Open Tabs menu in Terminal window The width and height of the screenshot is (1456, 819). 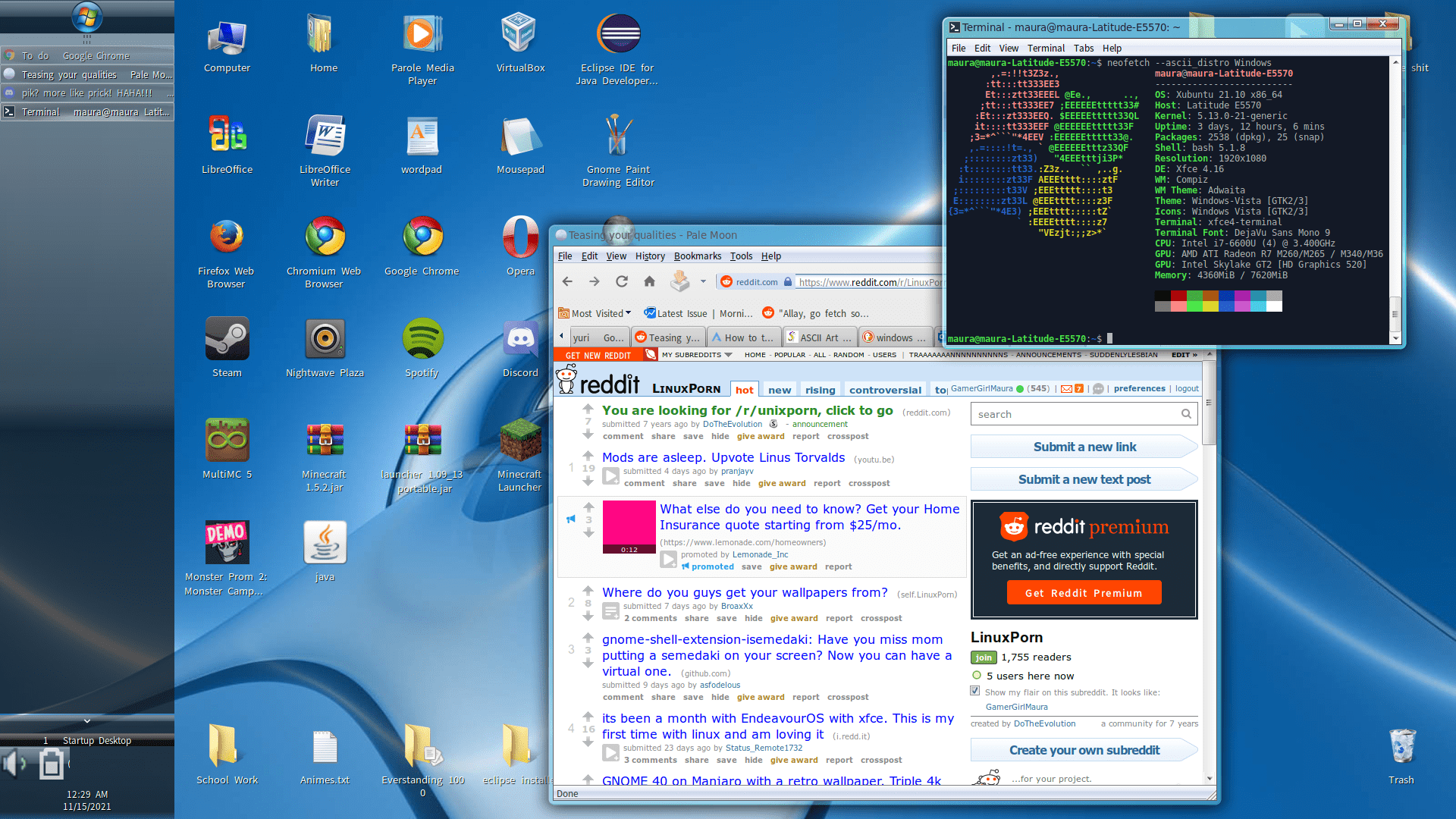coord(1084,48)
